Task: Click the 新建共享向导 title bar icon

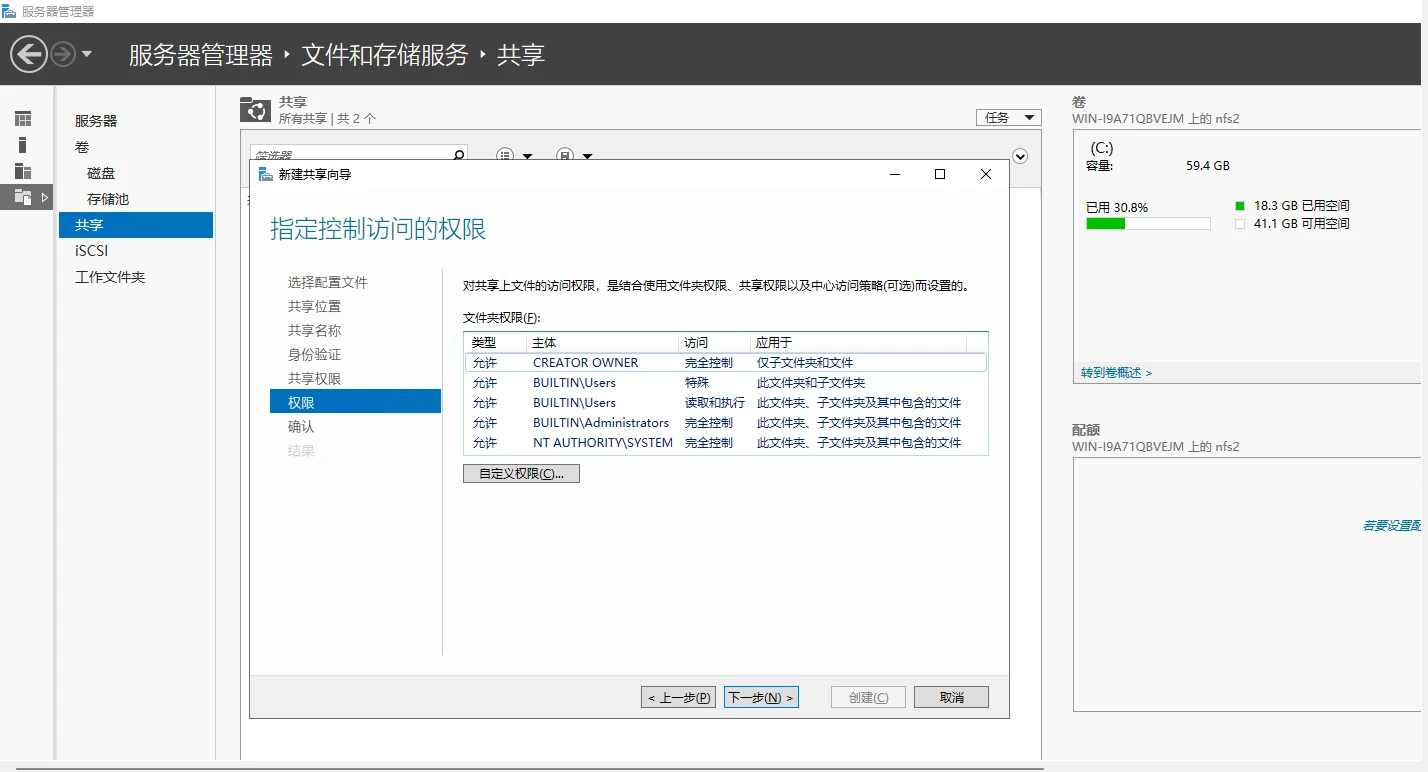Action: (265, 174)
